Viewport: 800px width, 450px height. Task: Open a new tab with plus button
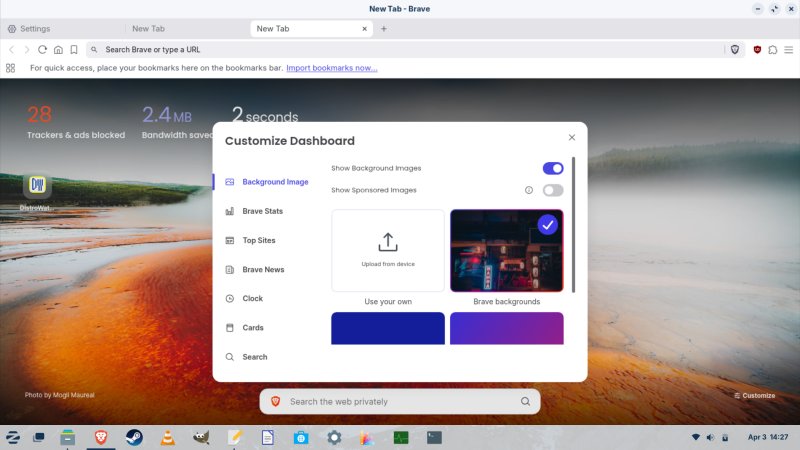[x=384, y=29]
